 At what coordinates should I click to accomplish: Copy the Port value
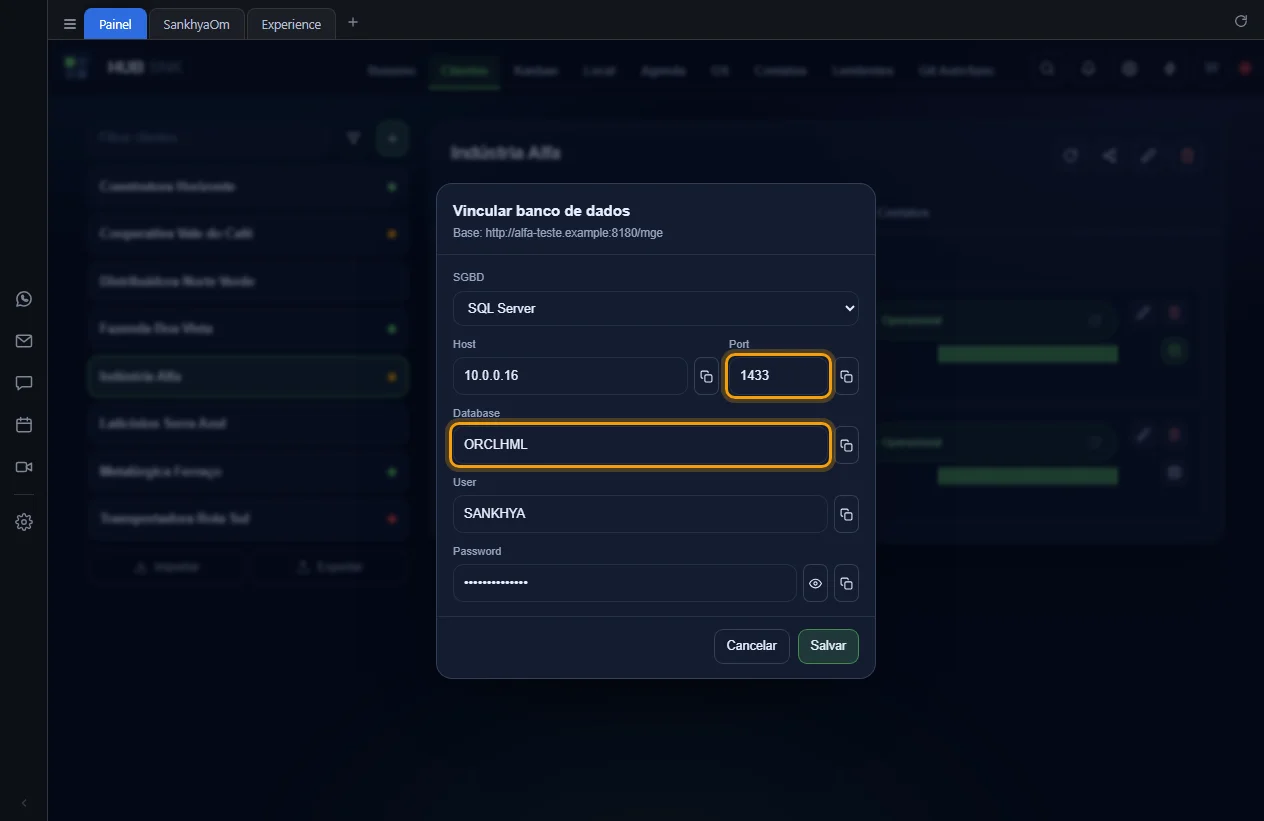pyautogui.click(x=846, y=376)
